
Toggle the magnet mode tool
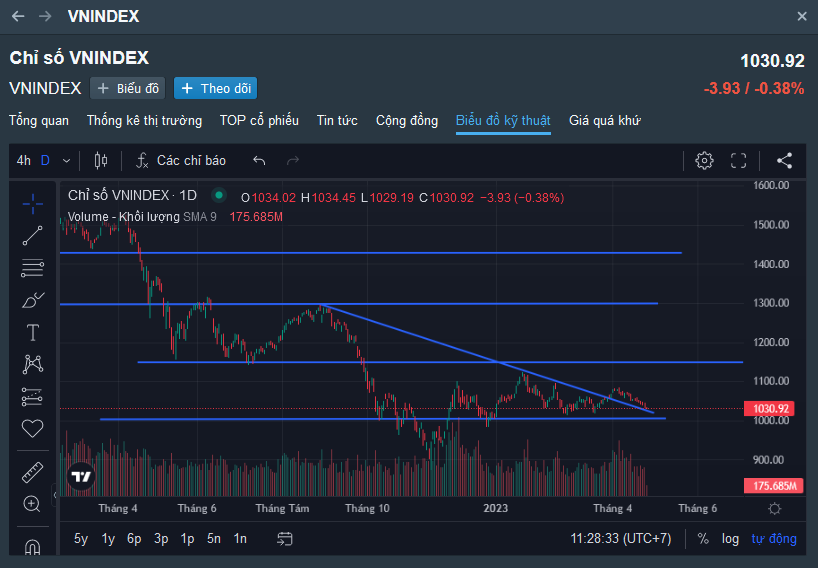(x=32, y=547)
